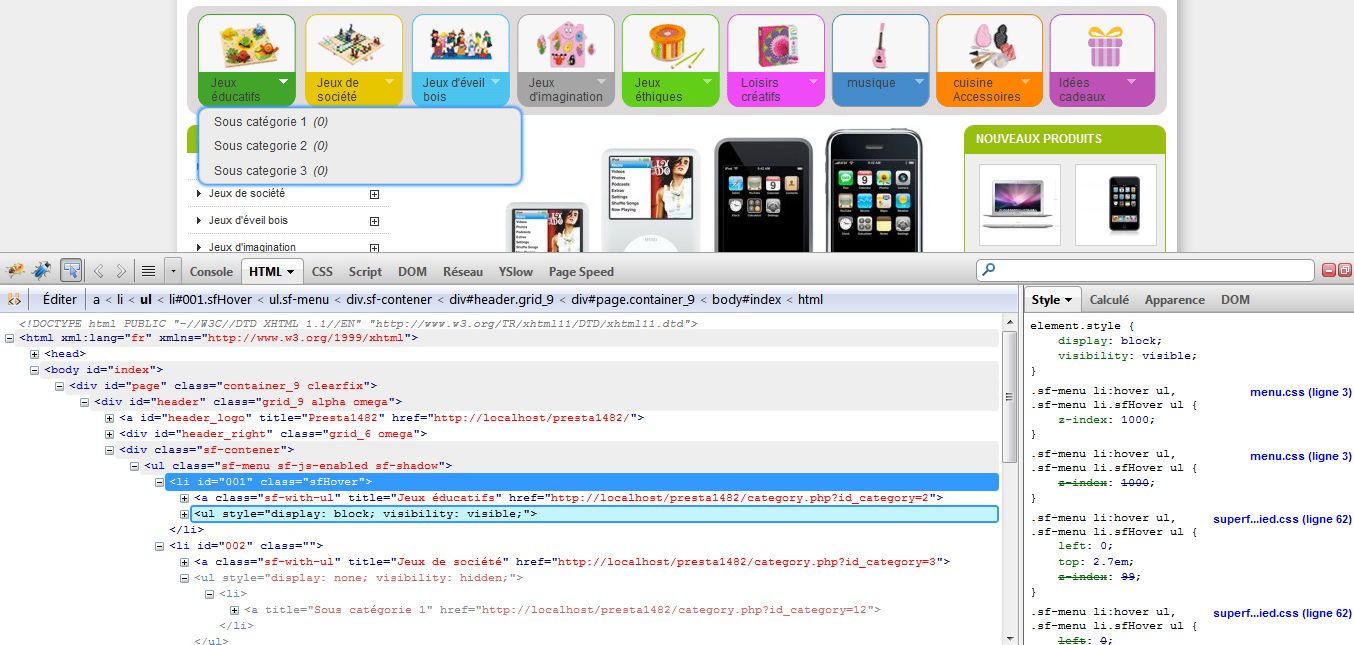The image size is (1354, 645).
Task: Collapse the li id="001" node
Action: click(160, 482)
